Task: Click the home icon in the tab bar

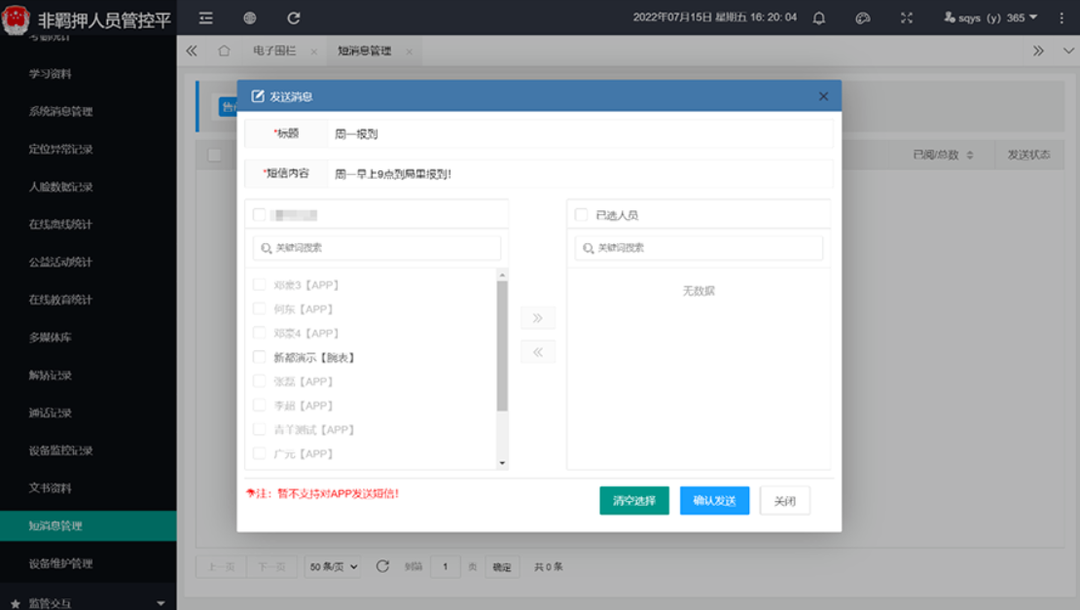Action: pyautogui.click(x=223, y=50)
